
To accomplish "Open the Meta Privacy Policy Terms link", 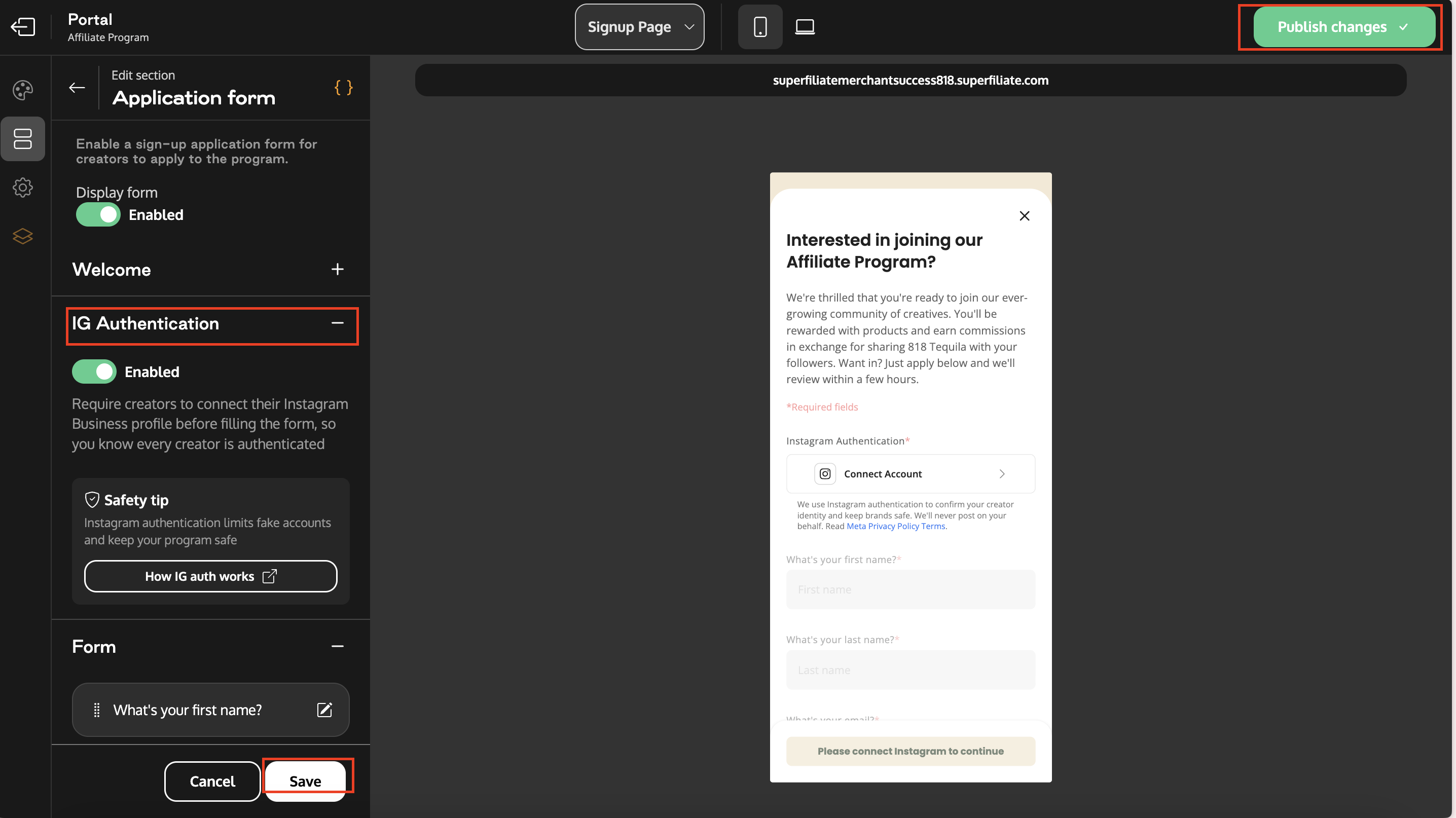I will click(896, 527).
